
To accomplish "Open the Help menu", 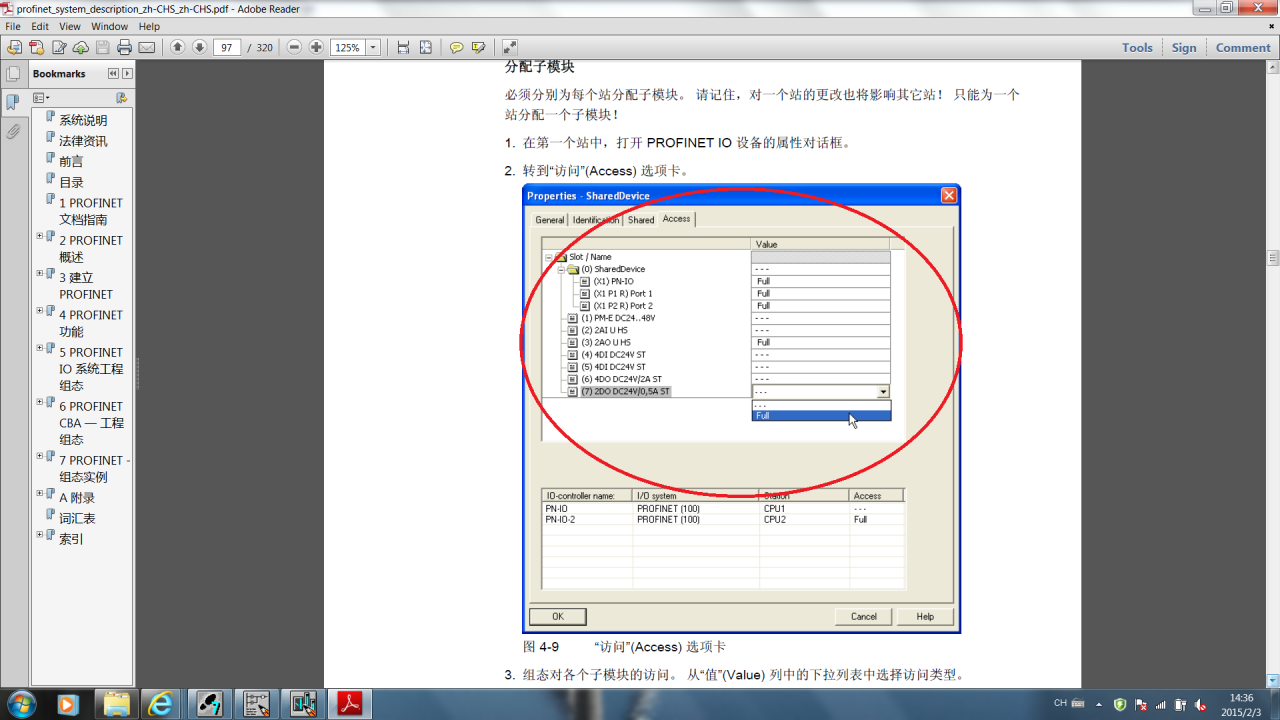I will 149,26.
